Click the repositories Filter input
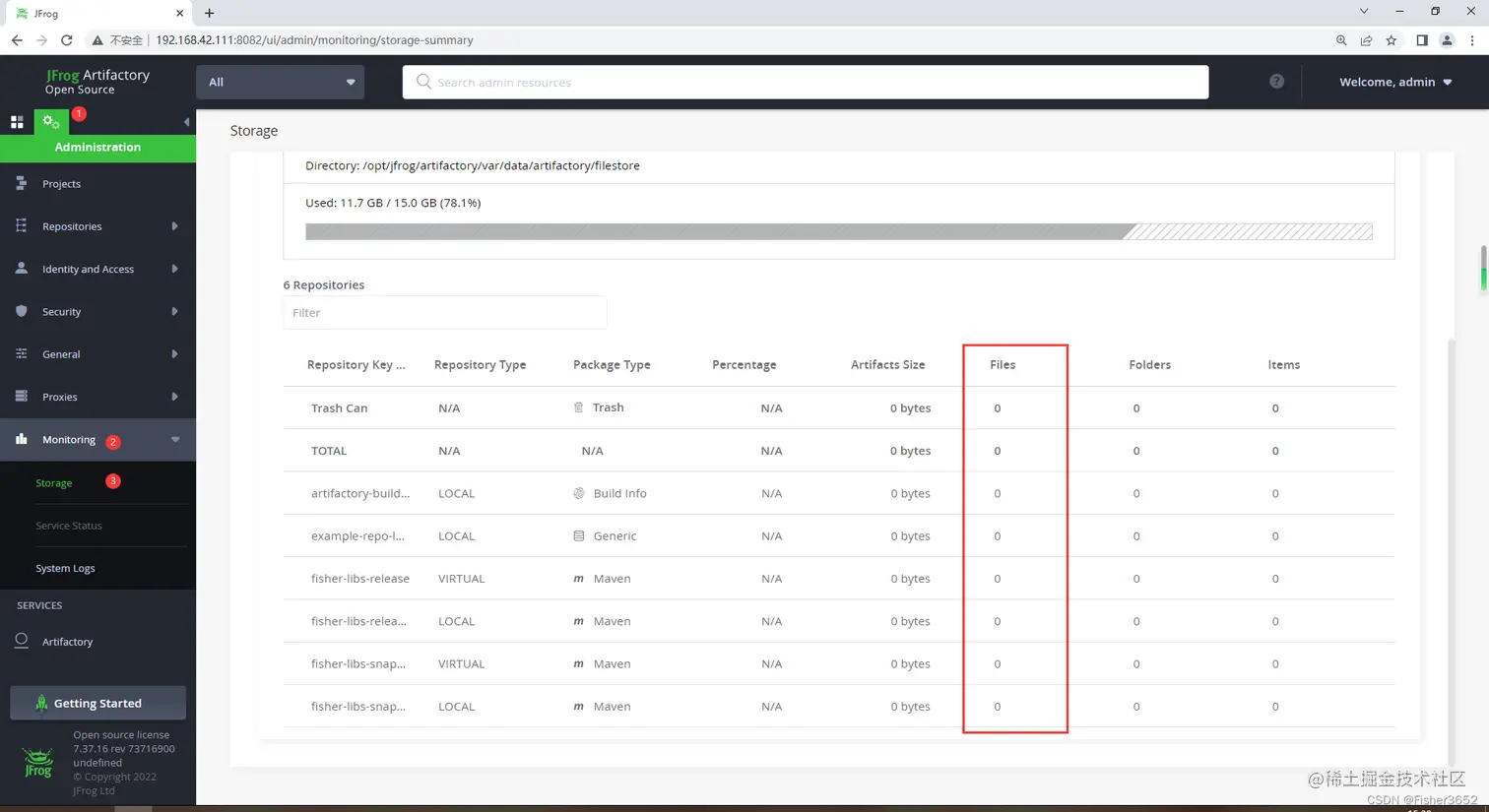1489x812 pixels. 445,312
